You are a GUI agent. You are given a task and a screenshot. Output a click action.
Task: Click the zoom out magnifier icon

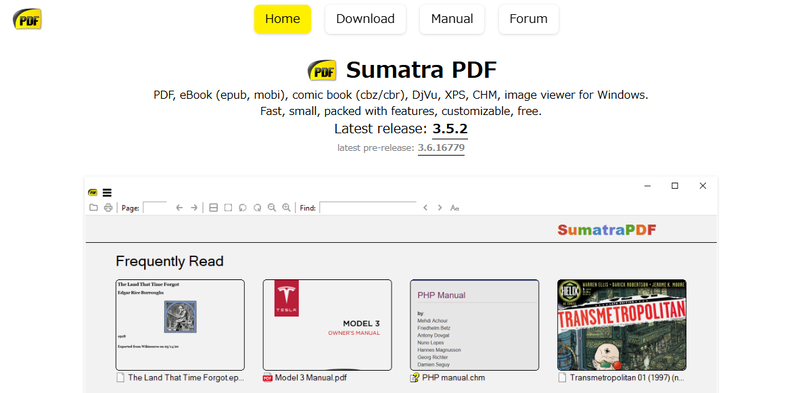pos(272,208)
